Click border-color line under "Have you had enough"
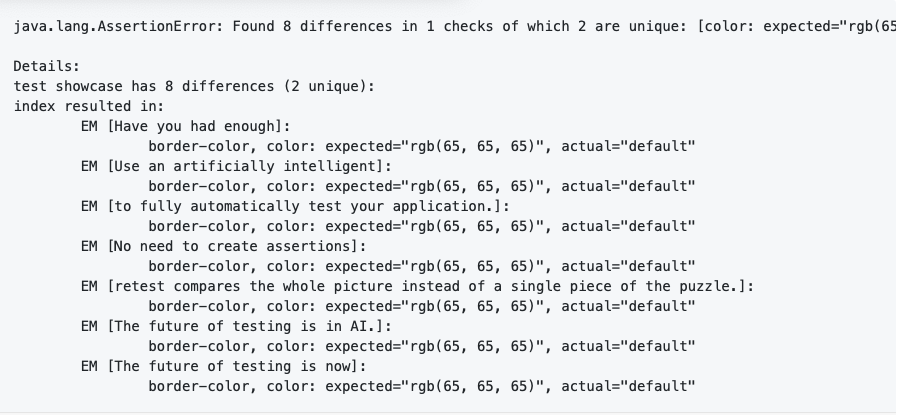The height and width of the screenshot is (415, 897). click(421, 146)
